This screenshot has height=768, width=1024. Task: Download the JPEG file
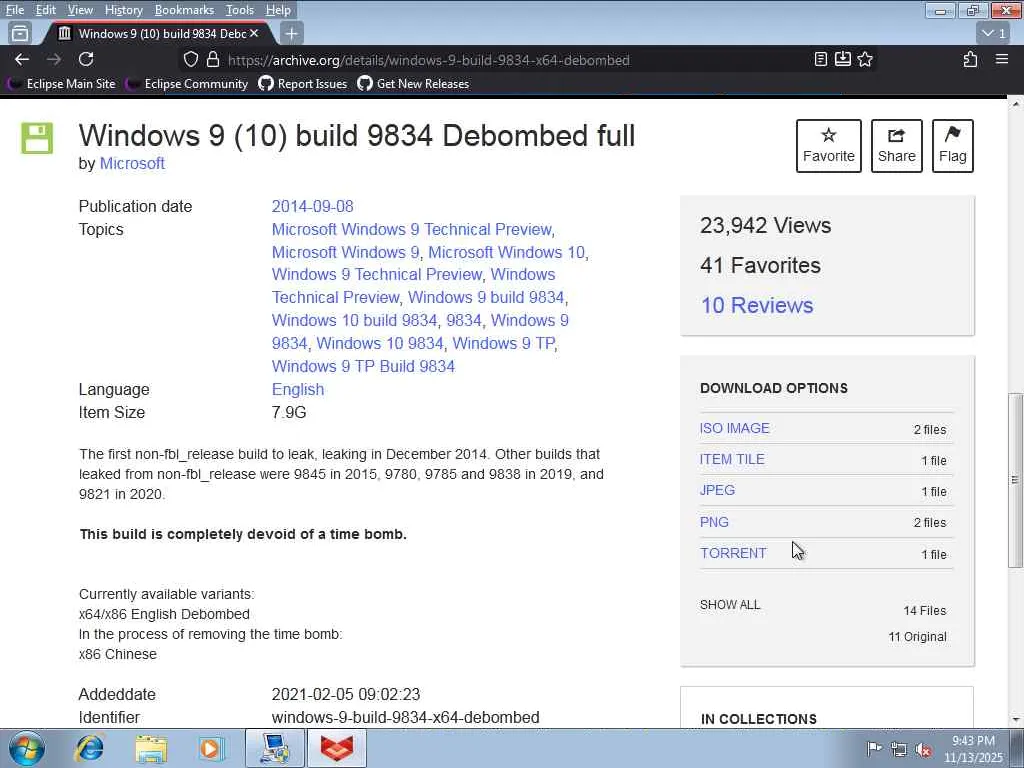[717, 490]
